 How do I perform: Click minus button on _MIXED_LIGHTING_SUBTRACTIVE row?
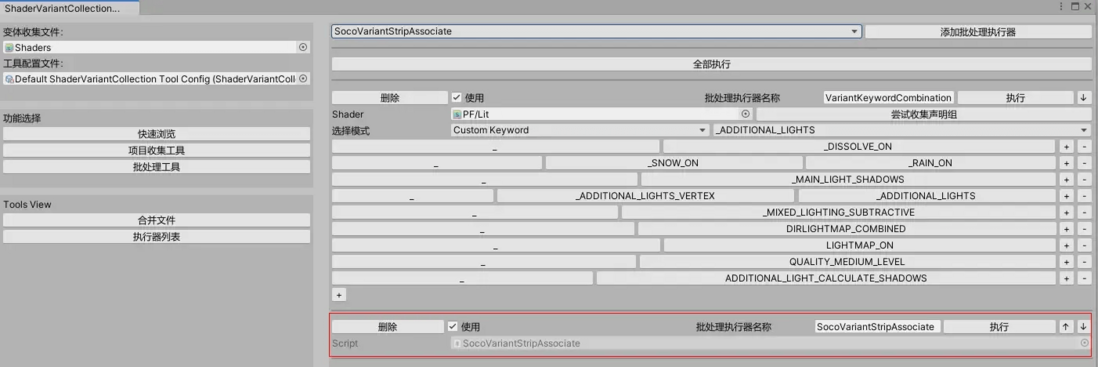(x=1083, y=212)
